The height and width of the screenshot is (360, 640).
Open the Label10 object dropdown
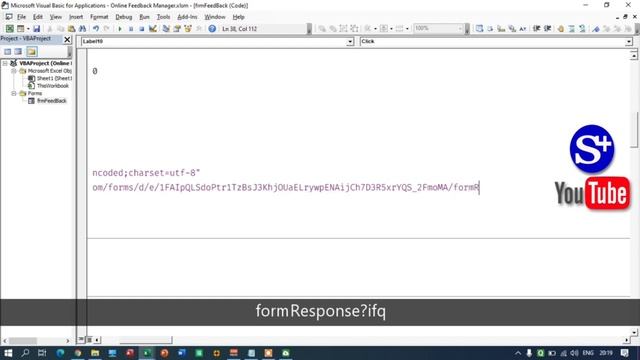point(350,42)
